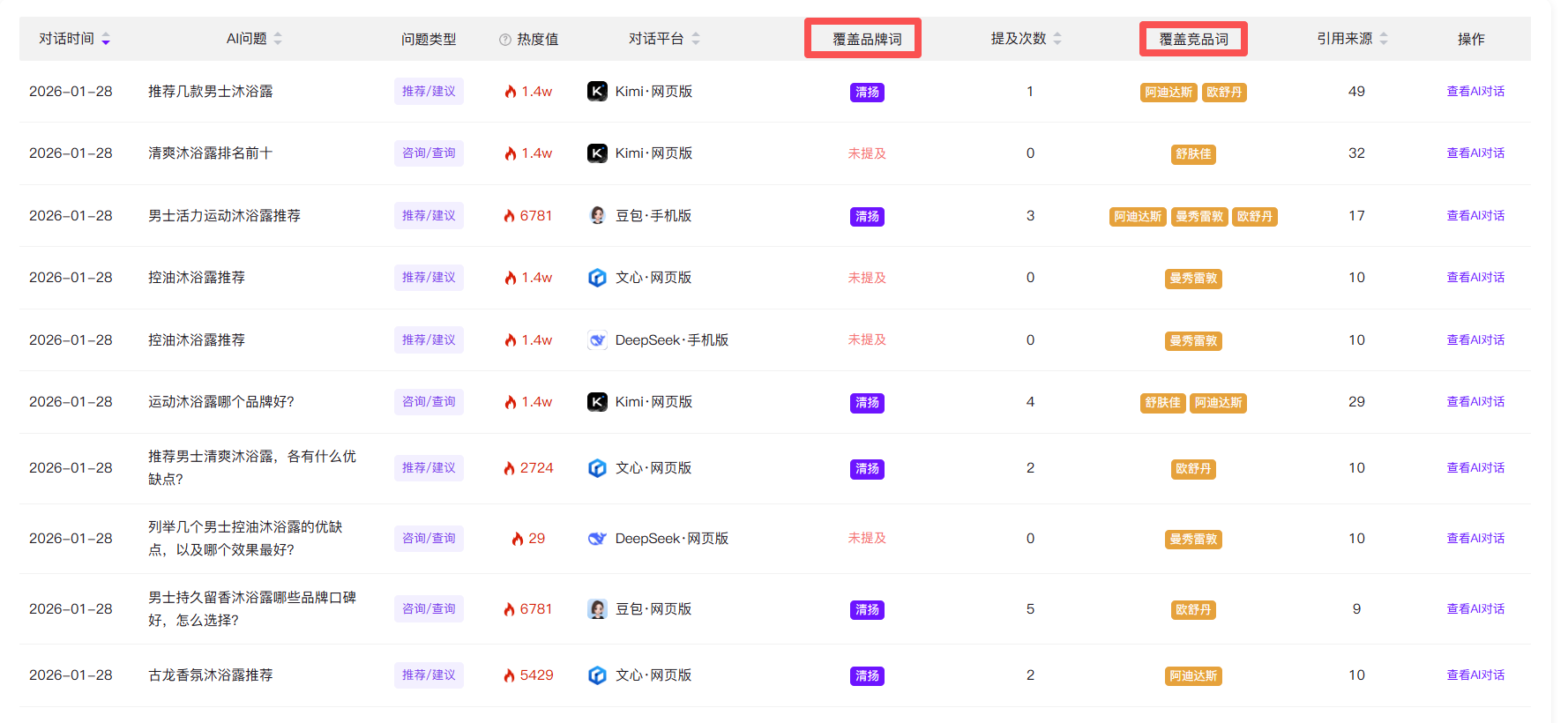
Task: Click the DeepSeek logo in the 手机版 row
Action: click(597, 340)
